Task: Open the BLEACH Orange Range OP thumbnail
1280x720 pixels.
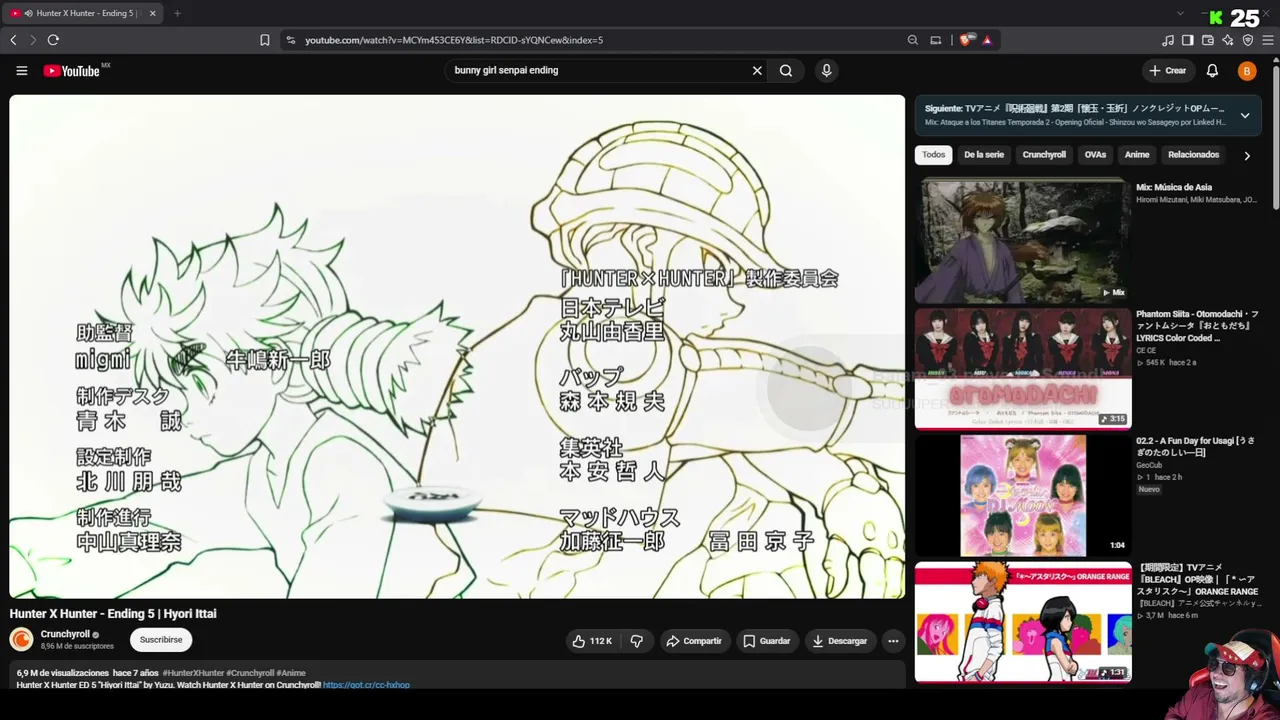Action: point(1023,622)
